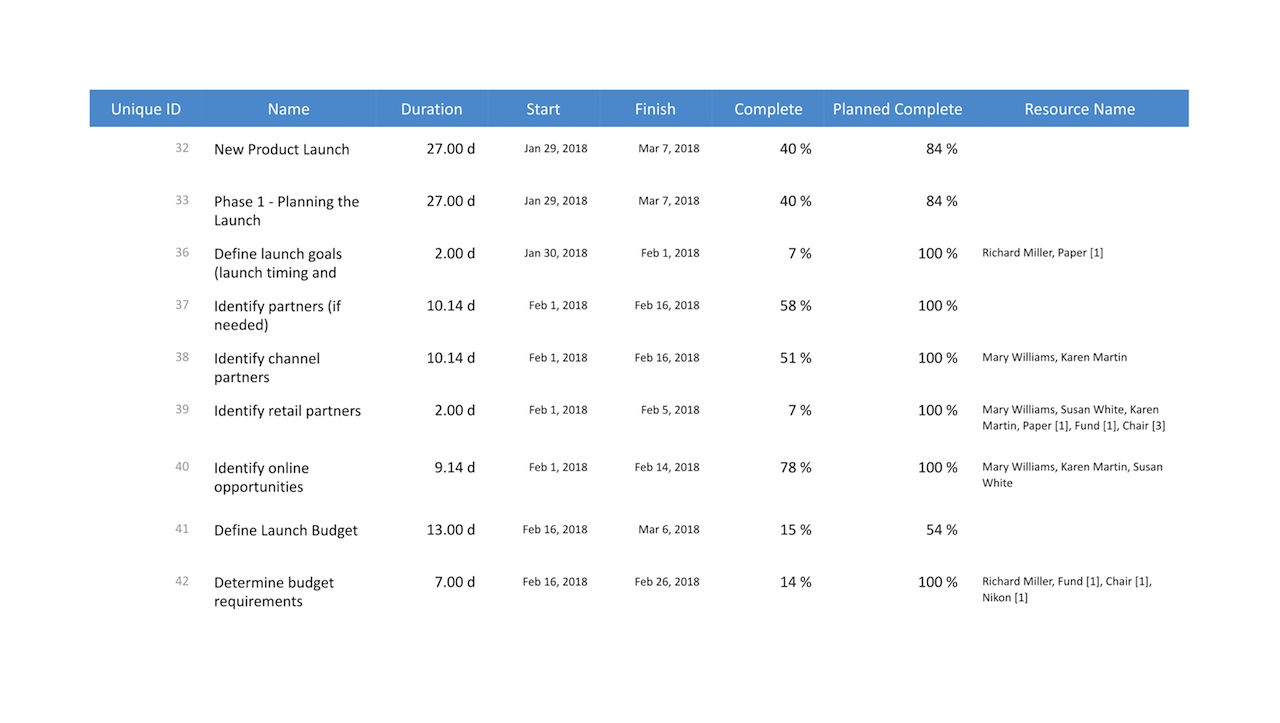
Task: Select the Name column header
Action: [x=288, y=109]
